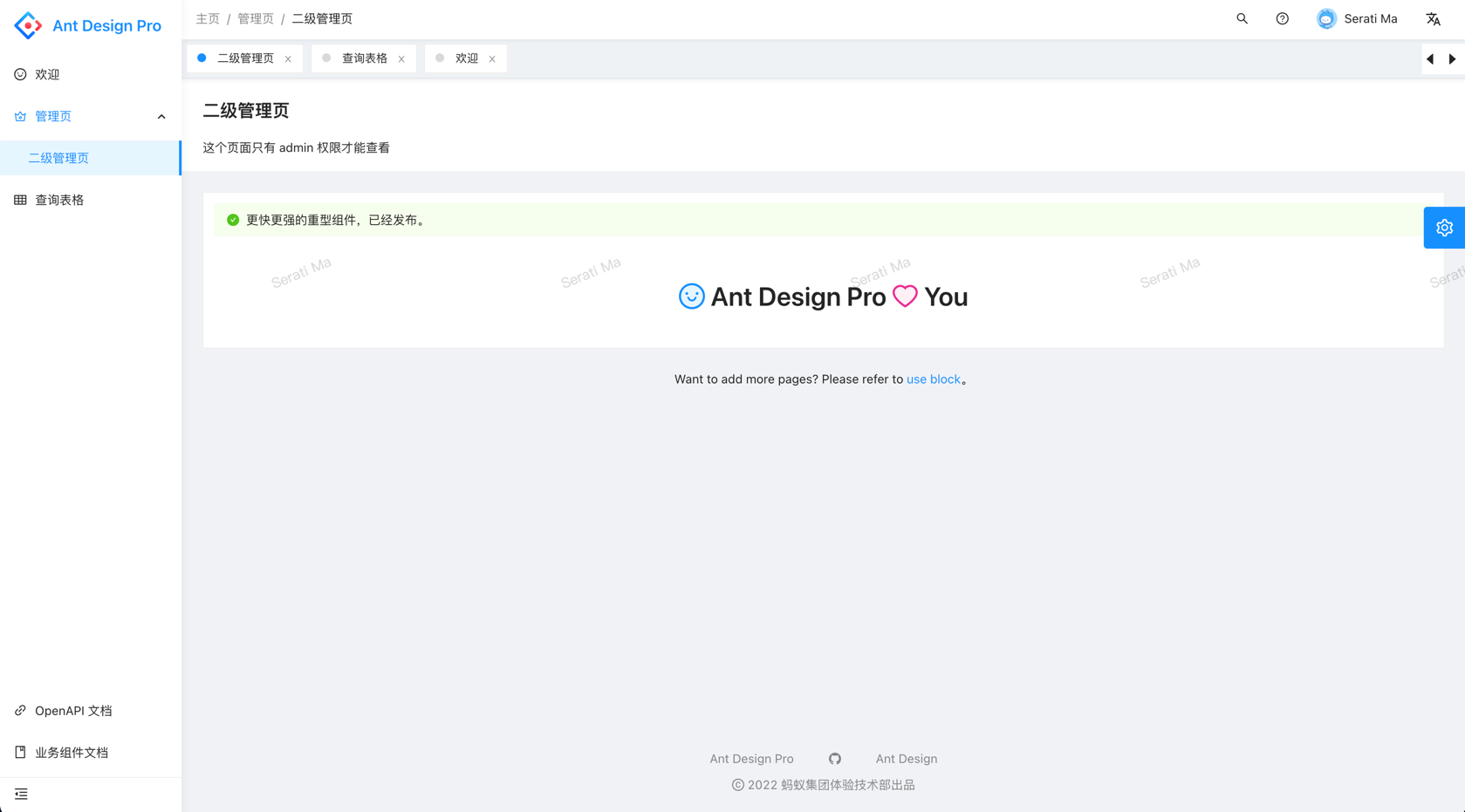Click the 二级管理页 page heading
This screenshot has width=1465, height=812.
tap(246, 111)
